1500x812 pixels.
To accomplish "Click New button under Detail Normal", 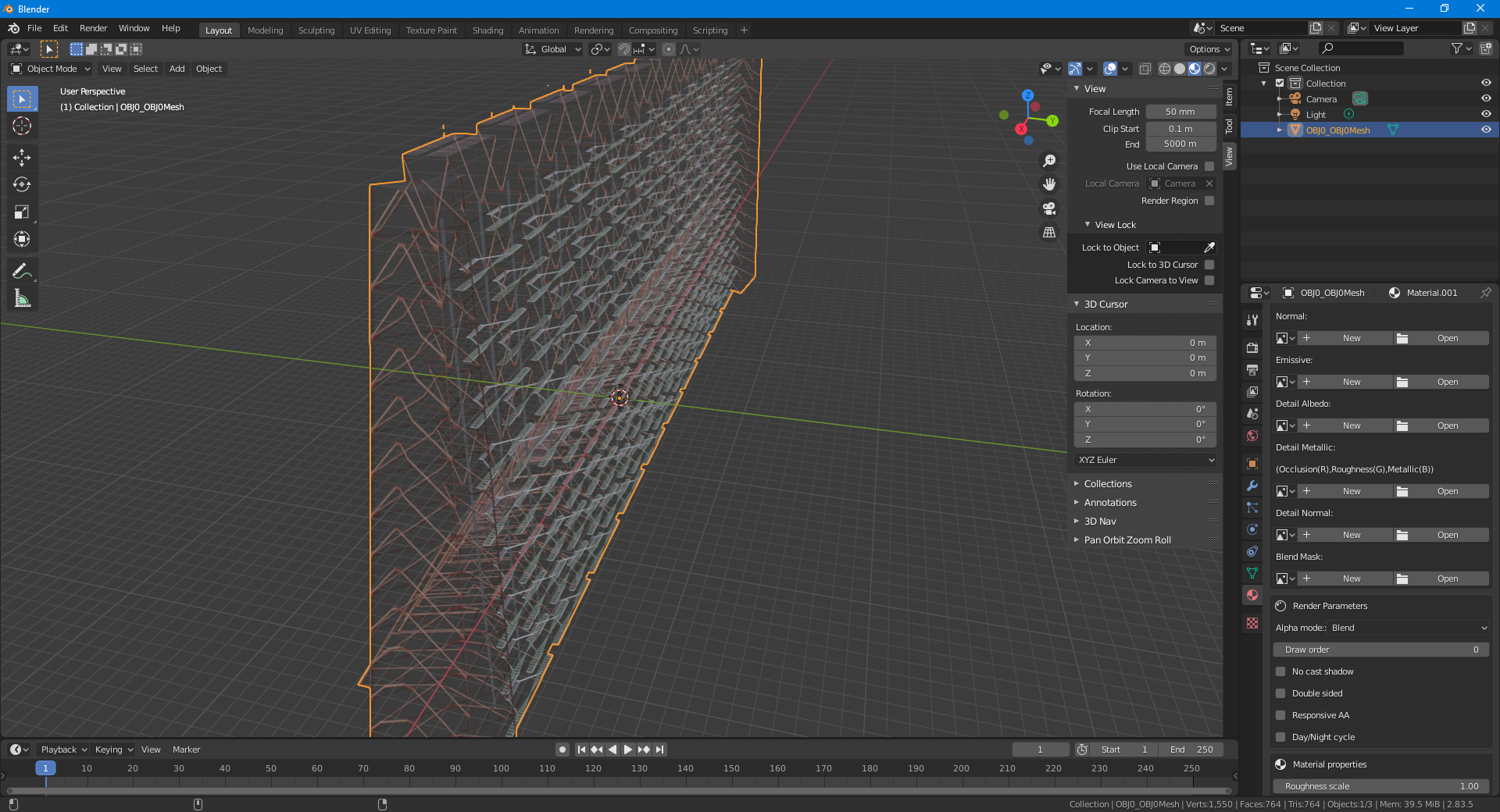I will click(1352, 535).
